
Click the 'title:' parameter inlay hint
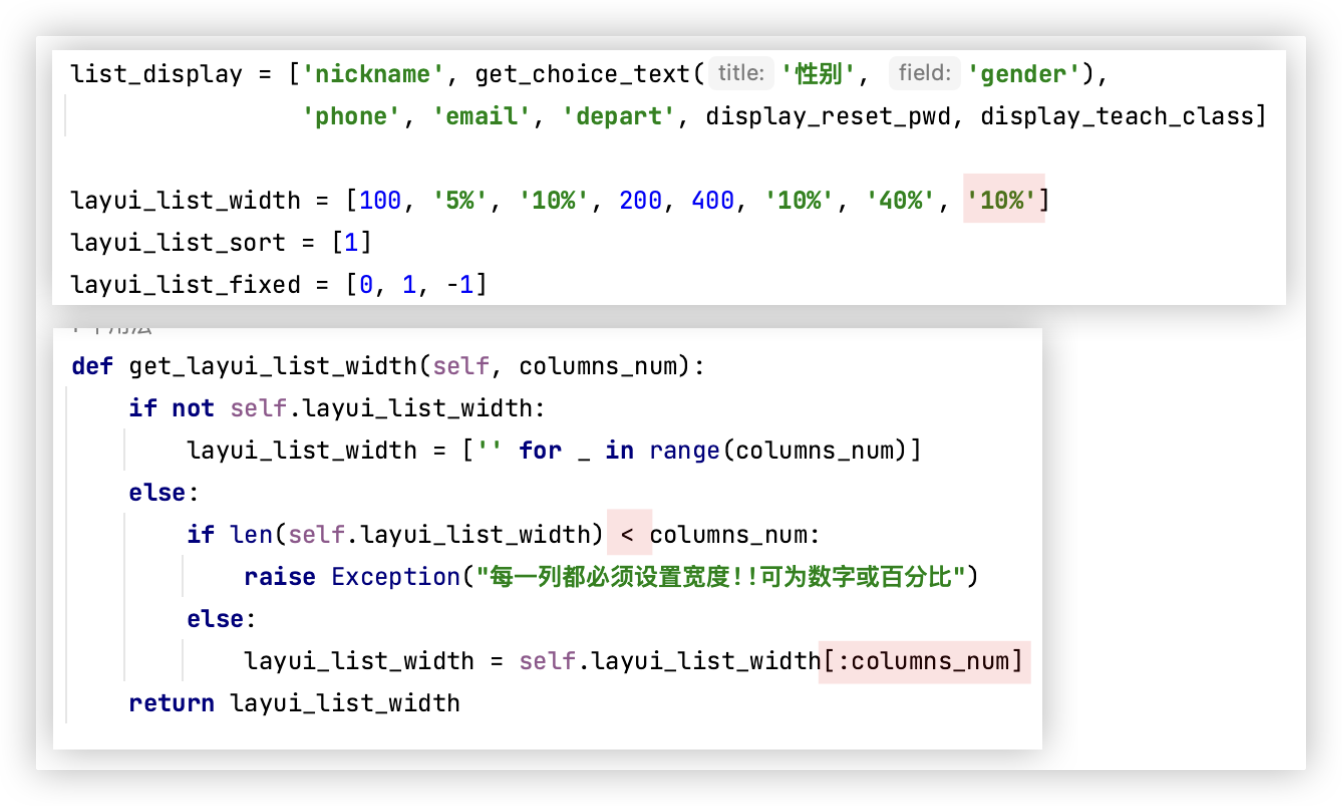point(740,73)
